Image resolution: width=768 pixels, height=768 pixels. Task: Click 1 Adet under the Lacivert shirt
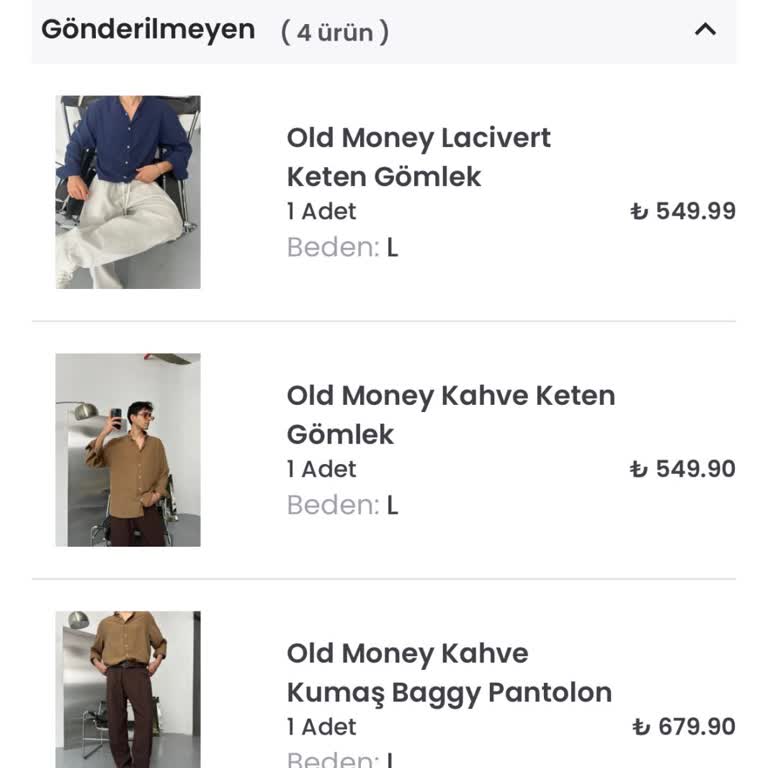(321, 211)
